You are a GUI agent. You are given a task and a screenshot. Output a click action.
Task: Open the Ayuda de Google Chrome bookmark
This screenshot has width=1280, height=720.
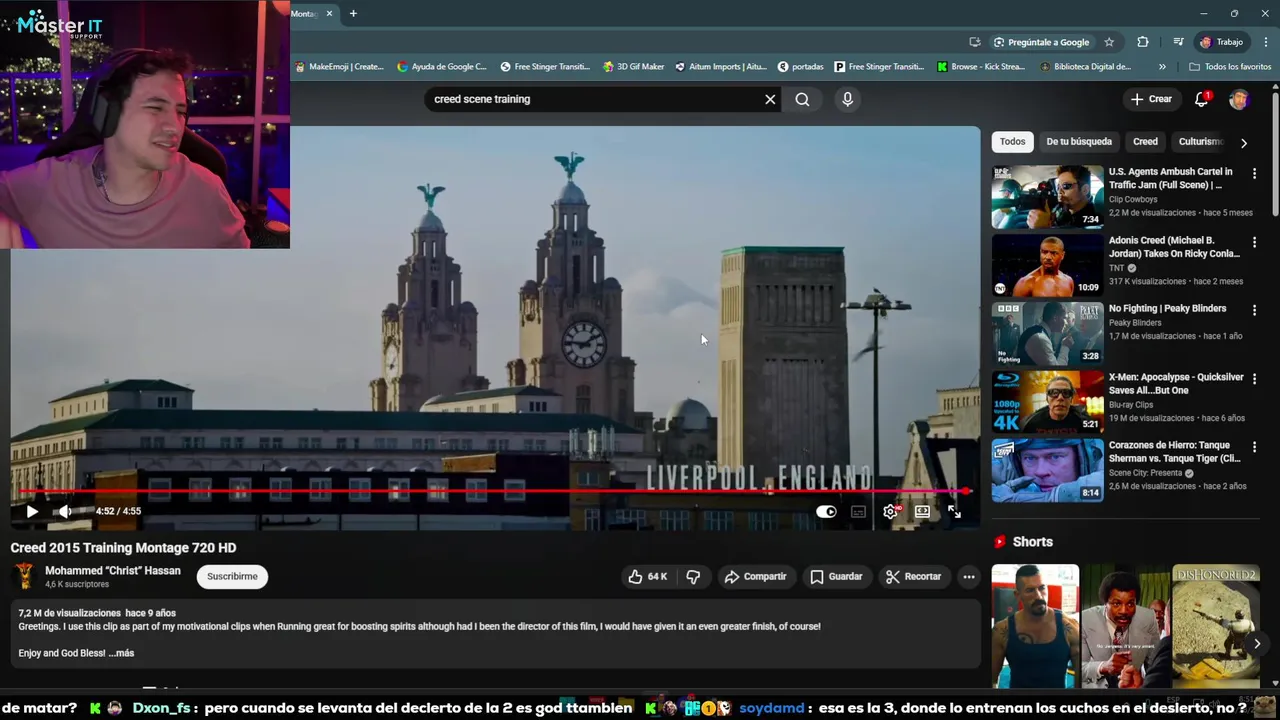(441, 67)
